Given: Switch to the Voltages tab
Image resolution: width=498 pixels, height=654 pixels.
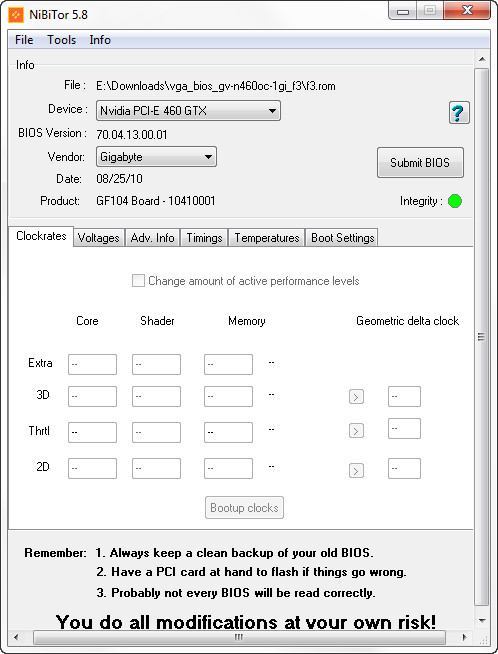Looking at the screenshot, I should coord(99,238).
